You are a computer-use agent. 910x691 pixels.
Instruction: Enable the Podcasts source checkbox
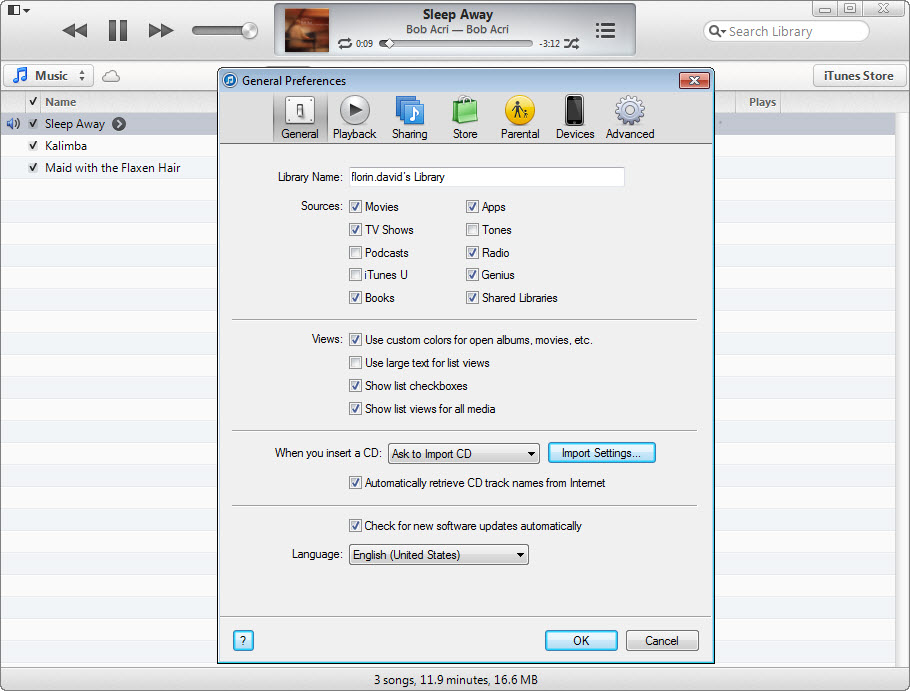pyautogui.click(x=356, y=253)
